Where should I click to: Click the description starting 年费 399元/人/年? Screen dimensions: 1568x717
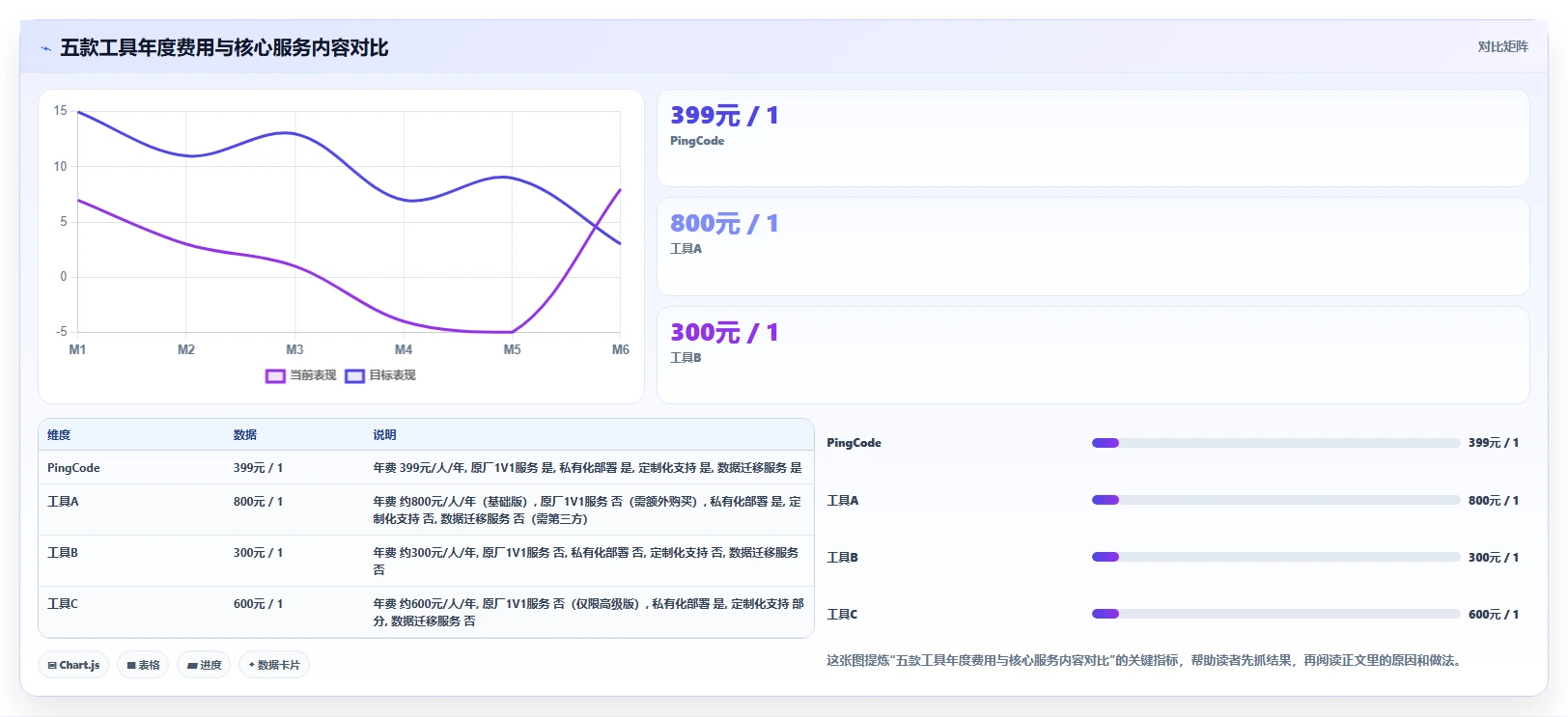587,468
